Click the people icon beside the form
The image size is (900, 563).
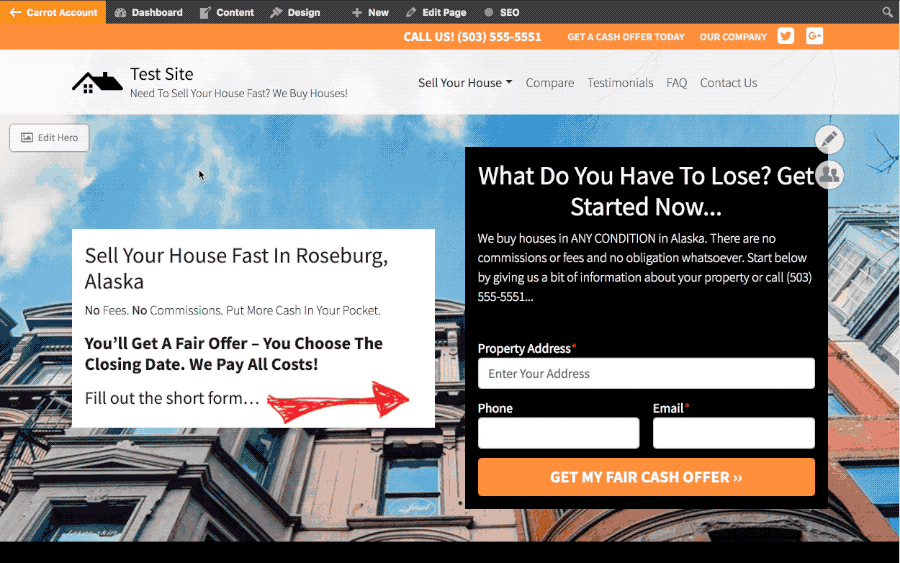pos(829,174)
